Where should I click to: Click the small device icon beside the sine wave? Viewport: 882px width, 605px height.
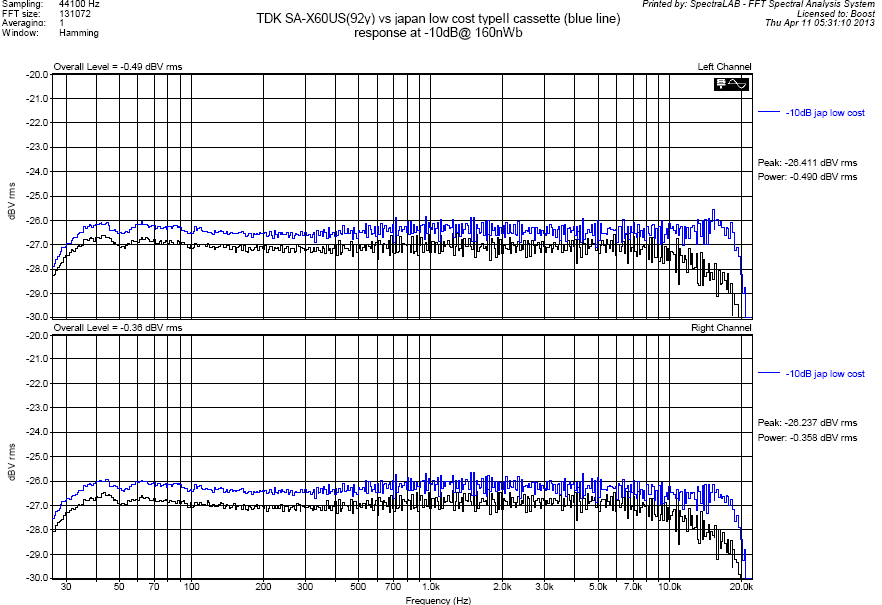click(x=722, y=84)
